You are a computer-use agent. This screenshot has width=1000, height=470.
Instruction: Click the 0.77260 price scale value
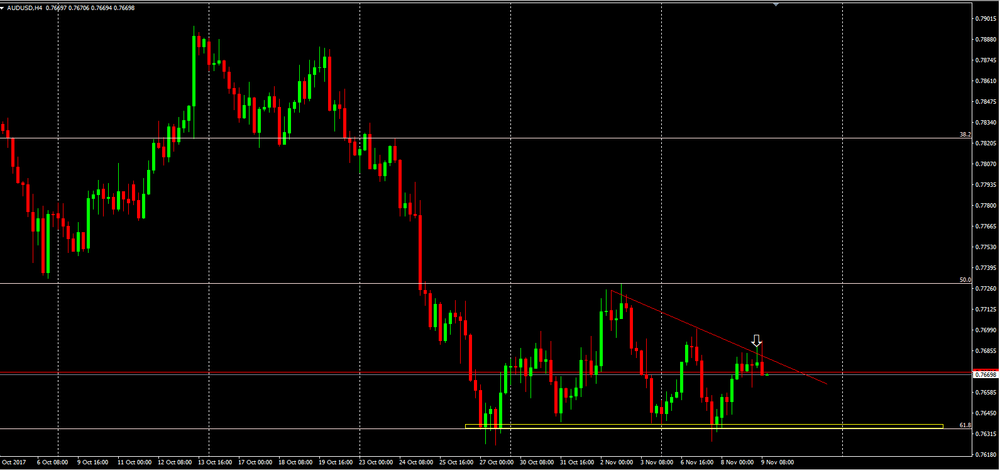tap(987, 288)
